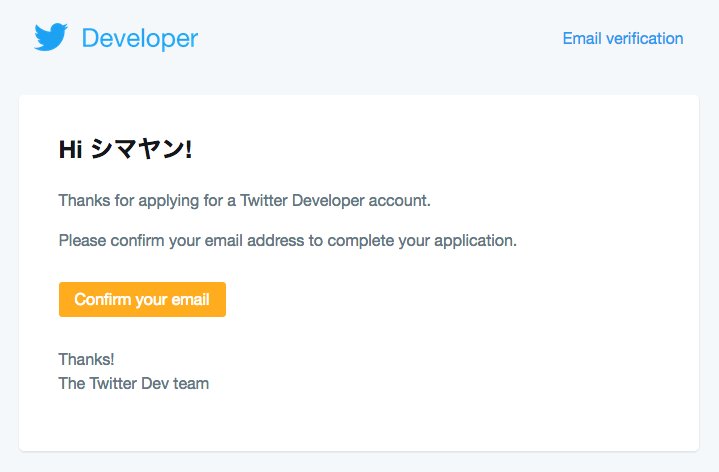Click the word "team" in the signature

click(191, 384)
